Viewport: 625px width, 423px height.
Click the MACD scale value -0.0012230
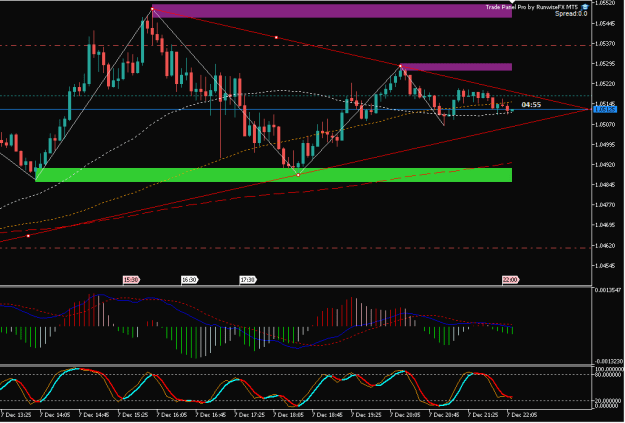click(x=608, y=361)
